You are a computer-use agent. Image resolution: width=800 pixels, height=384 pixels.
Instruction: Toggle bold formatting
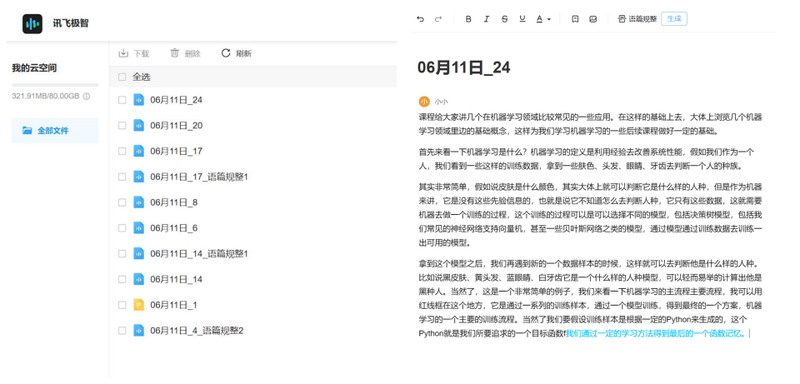pyautogui.click(x=468, y=19)
